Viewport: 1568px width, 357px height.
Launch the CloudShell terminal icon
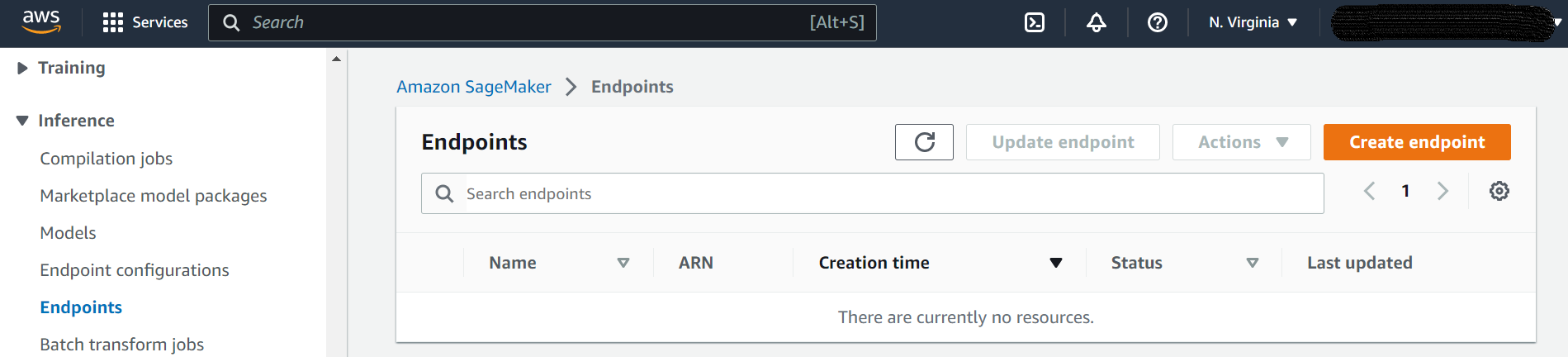point(1035,22)
